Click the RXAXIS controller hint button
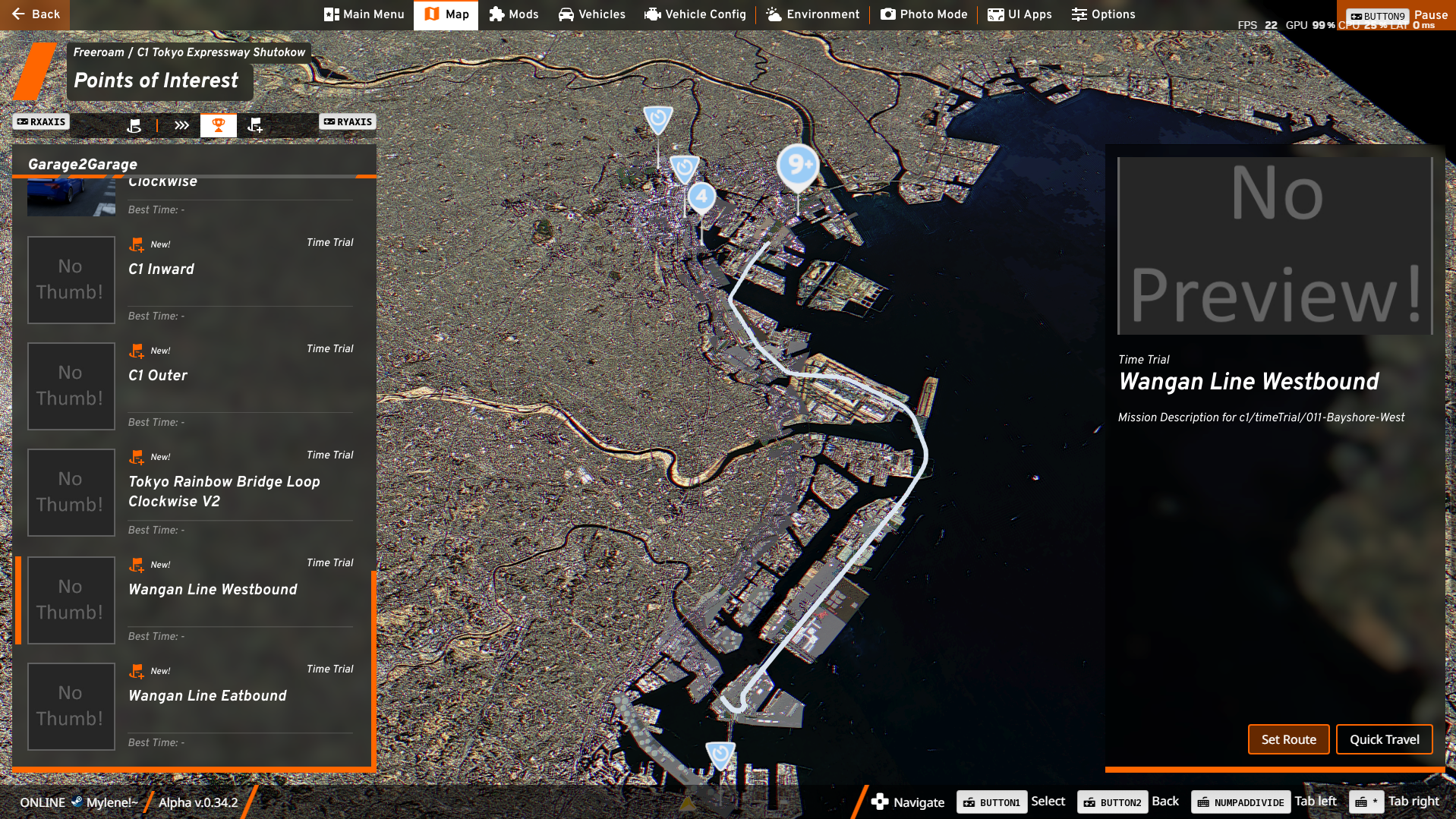The height and width of the screenshot is (819, 1456). pos(42,121)
